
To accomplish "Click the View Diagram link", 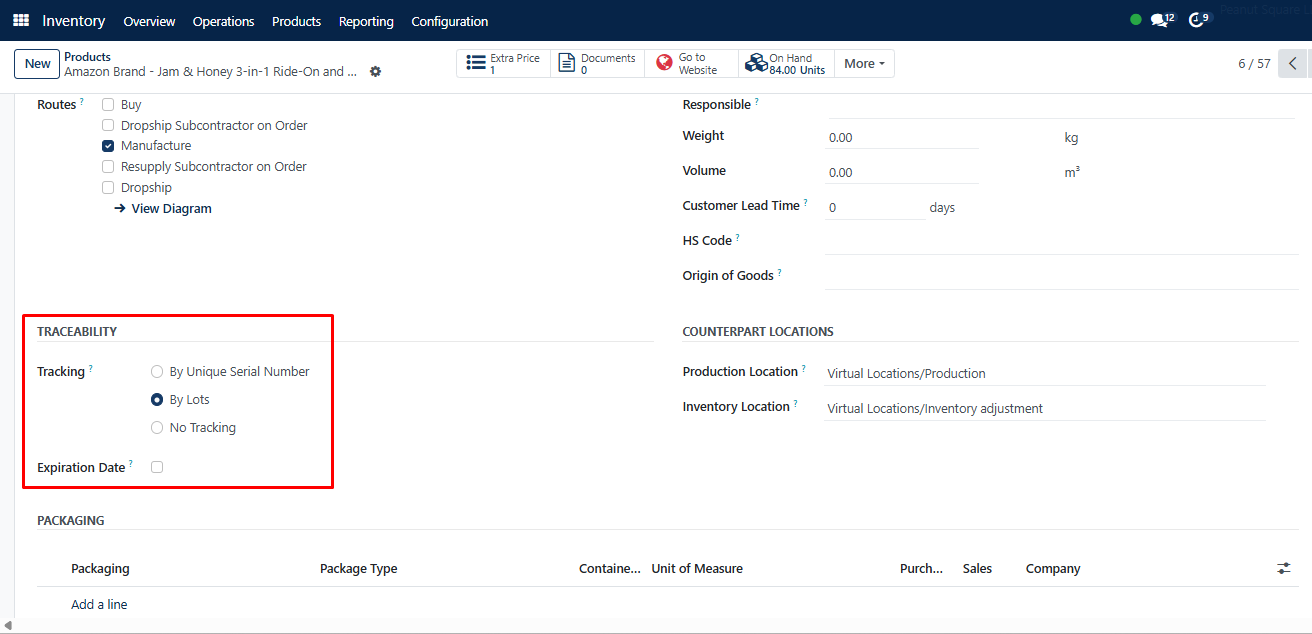I will (163, 208).
